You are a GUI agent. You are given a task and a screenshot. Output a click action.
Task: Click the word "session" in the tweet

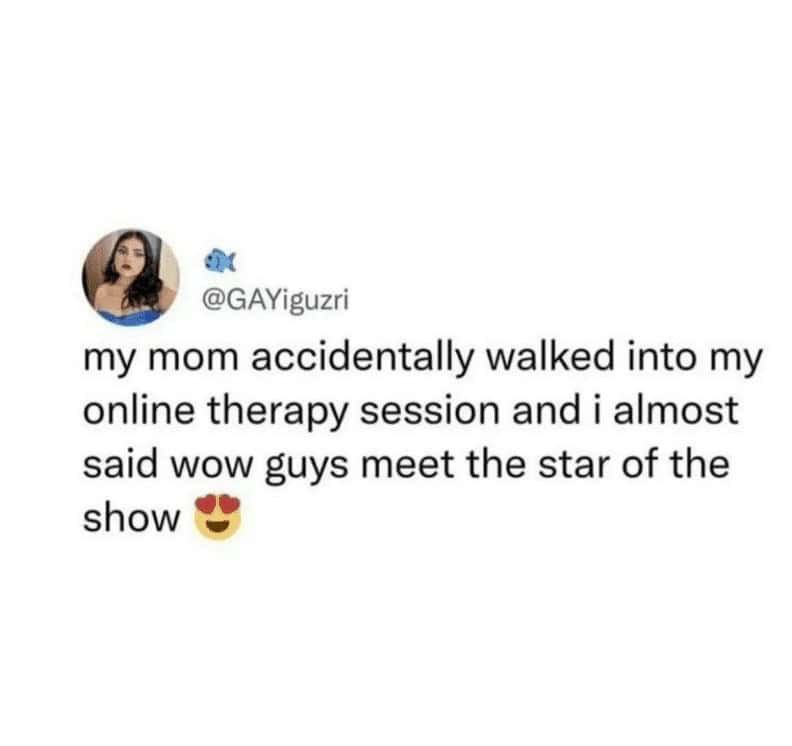430,412
